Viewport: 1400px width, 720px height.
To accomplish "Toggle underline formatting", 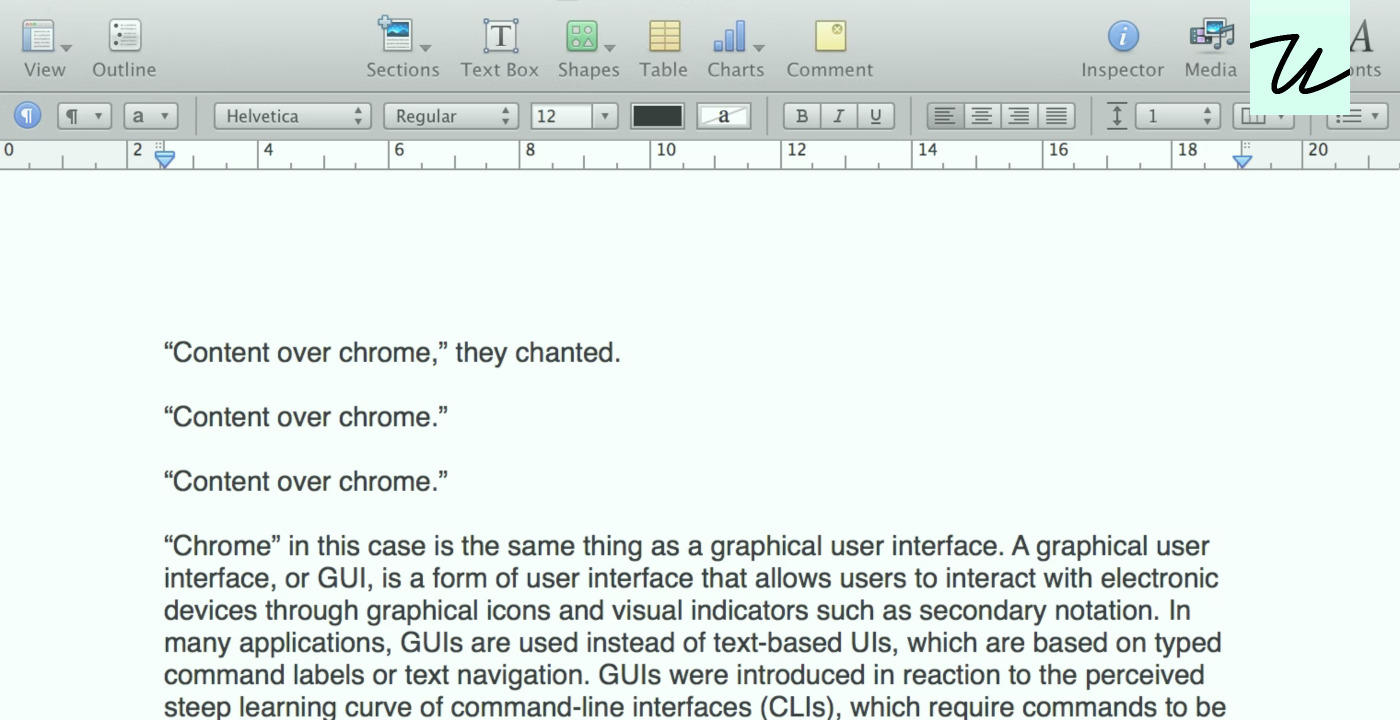I will (x=875, y=116).
